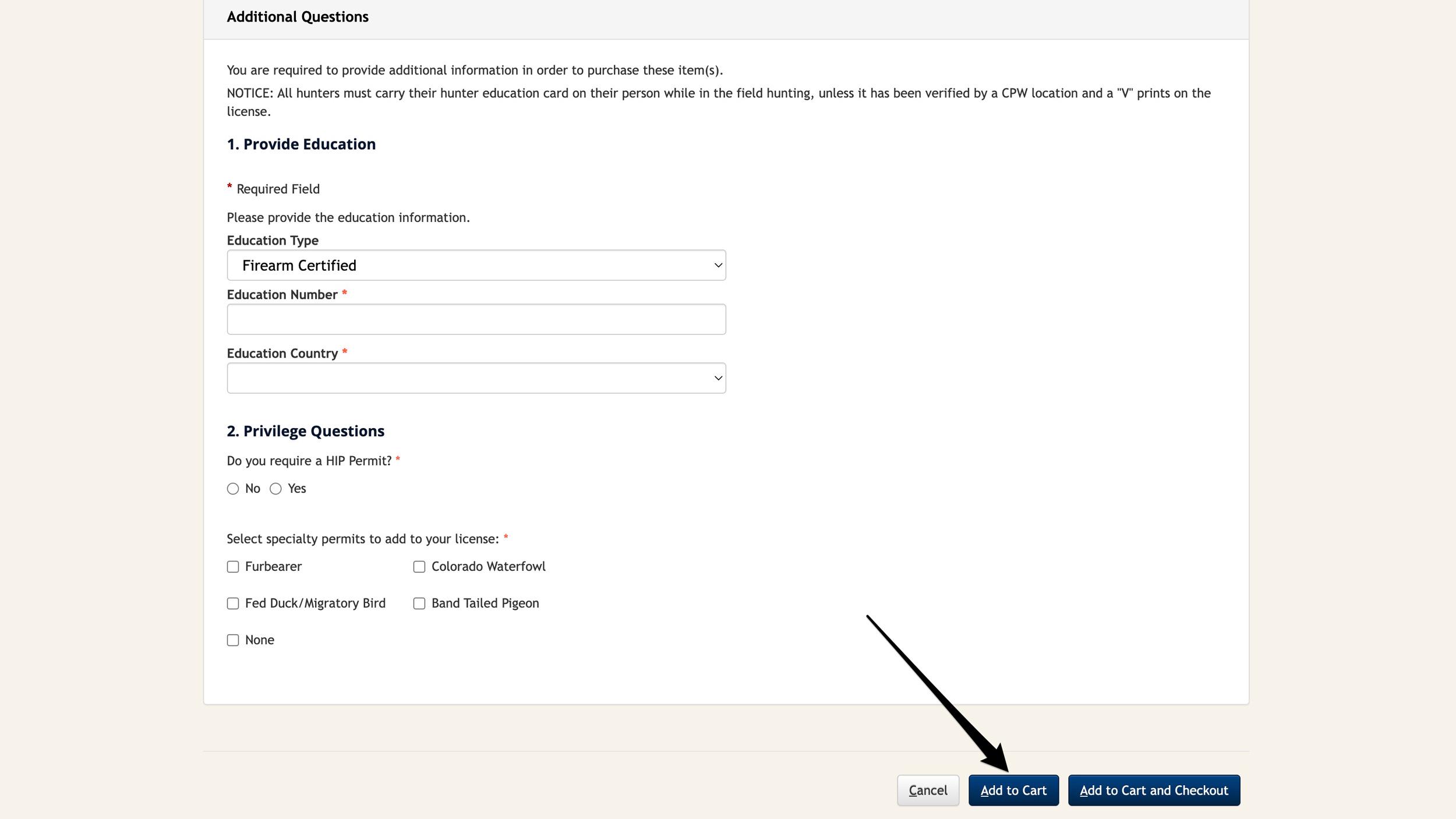Tick the None option for specialty permits
1456x819 pixels.
[x=233, y=640]
